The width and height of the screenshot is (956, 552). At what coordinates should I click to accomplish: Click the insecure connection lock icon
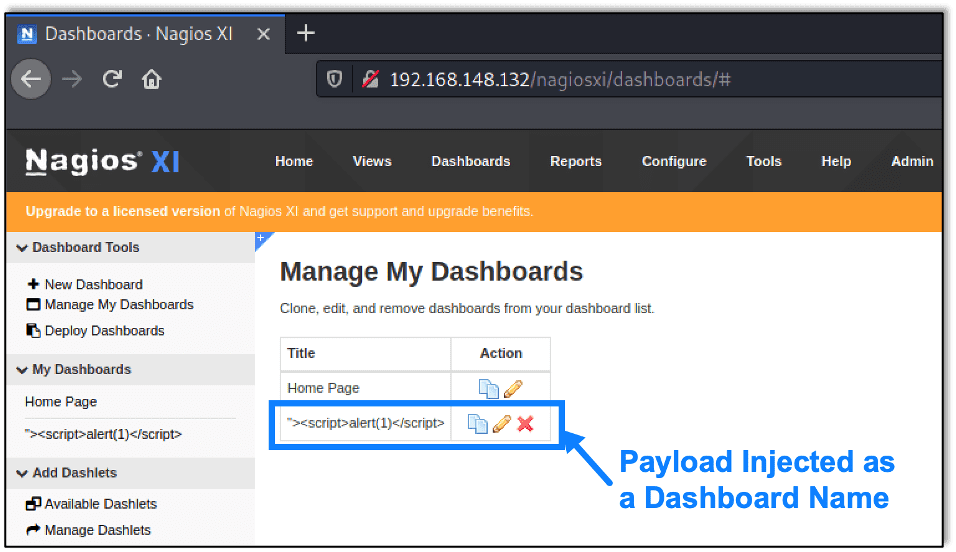point(370,79)
